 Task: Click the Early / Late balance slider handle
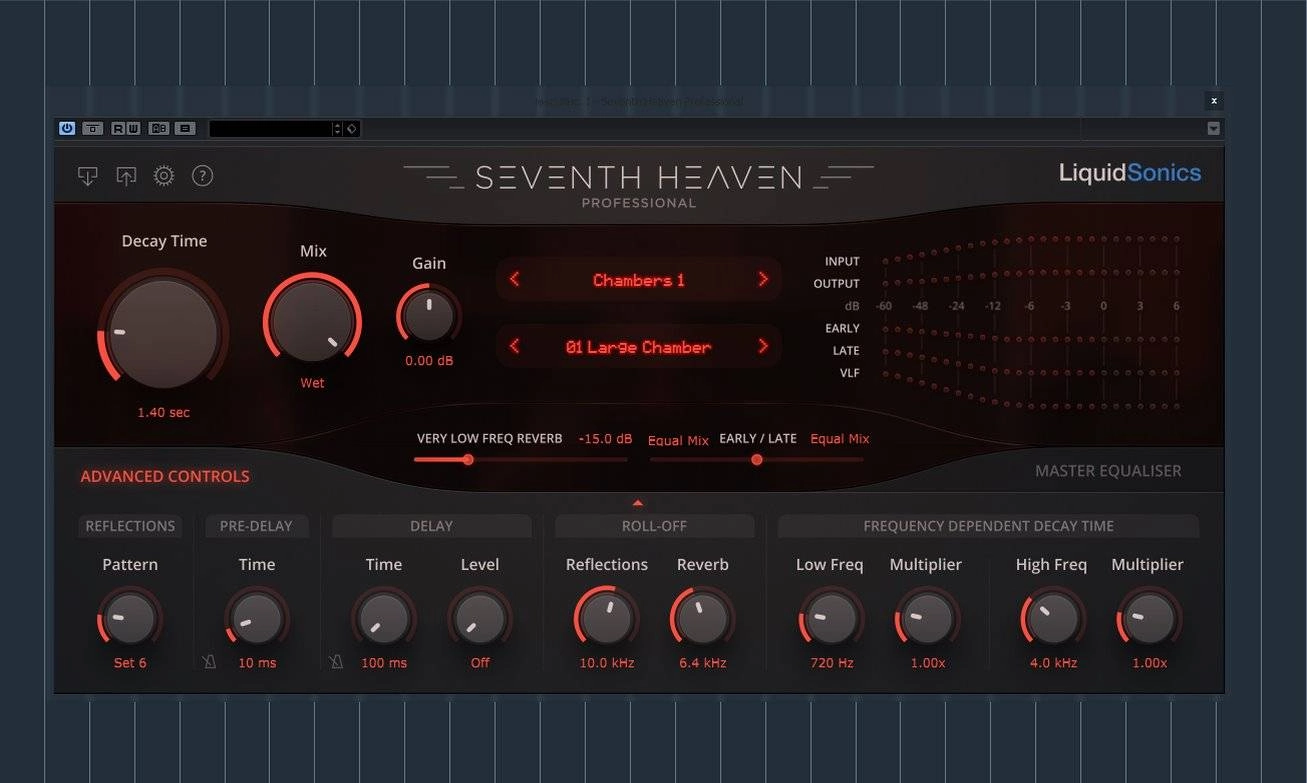[757, 460]
